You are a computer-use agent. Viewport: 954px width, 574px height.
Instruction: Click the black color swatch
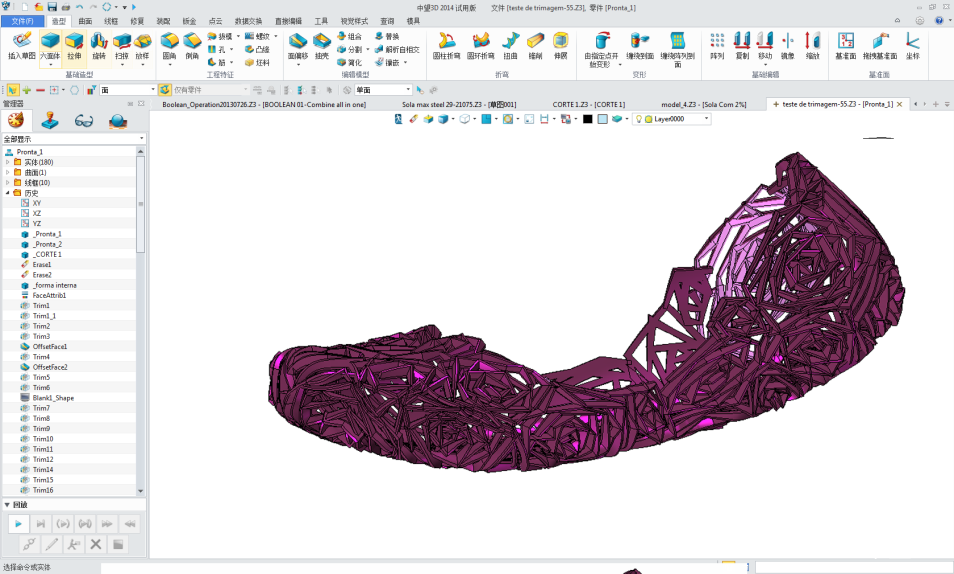(588, 119)
